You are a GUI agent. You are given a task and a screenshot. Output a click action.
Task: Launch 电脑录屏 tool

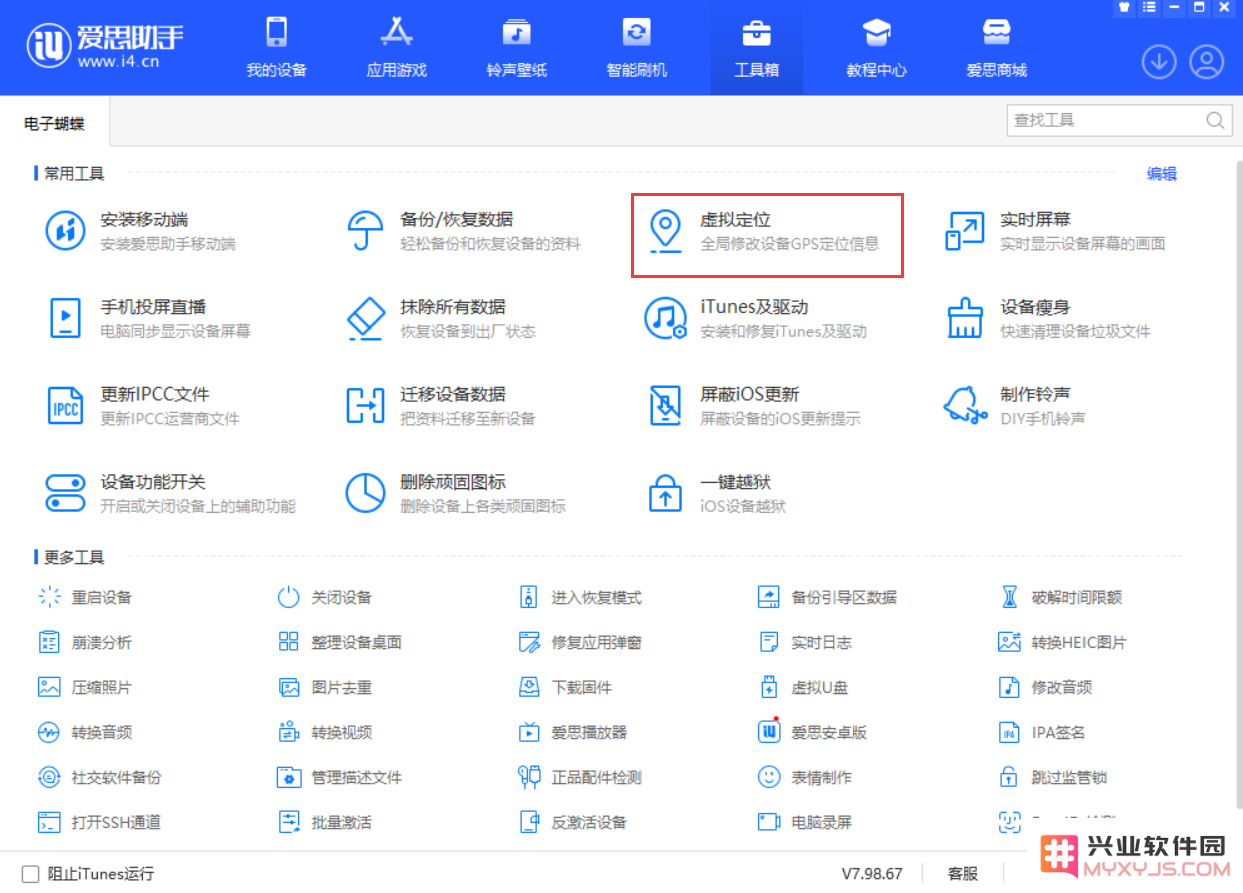click(x=805, y=822)
